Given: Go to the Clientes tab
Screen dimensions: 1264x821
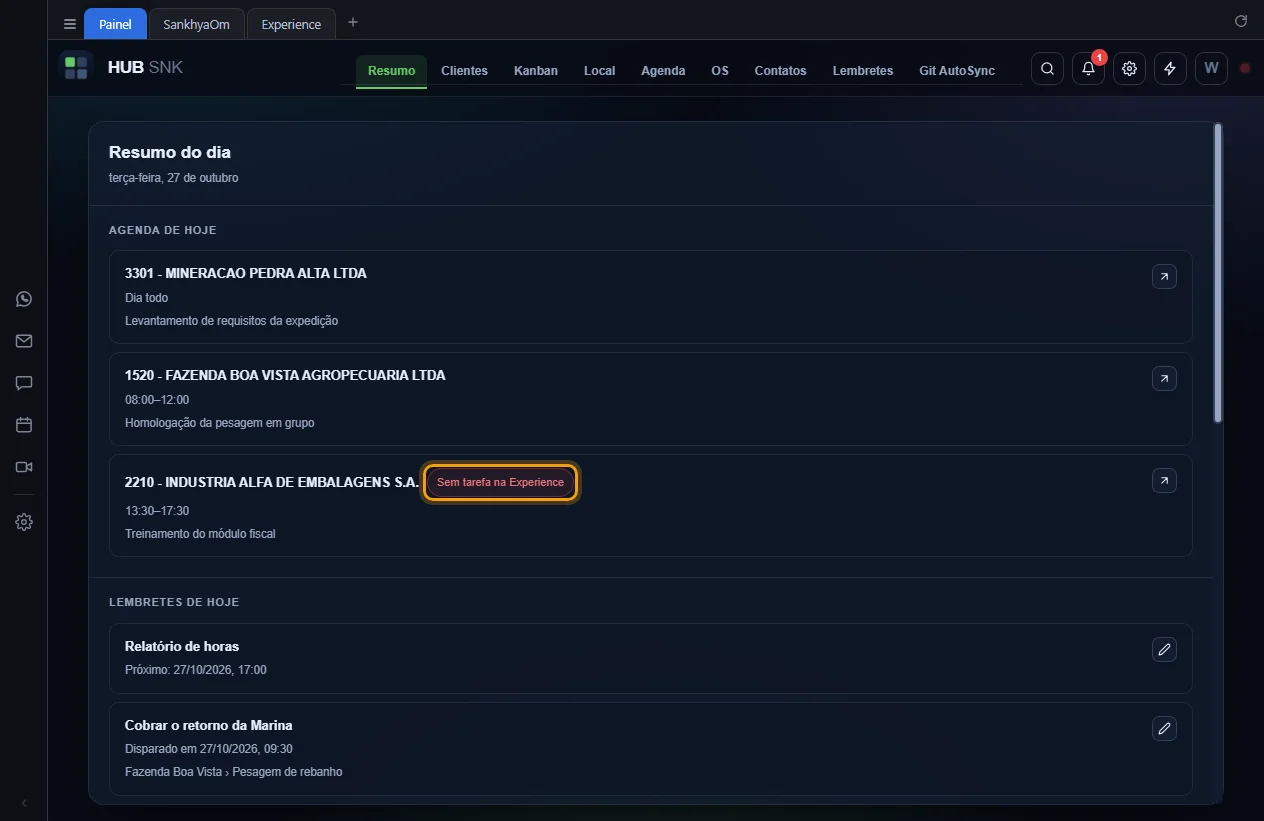Looking at the screenshot, I should tap(464, 71).
